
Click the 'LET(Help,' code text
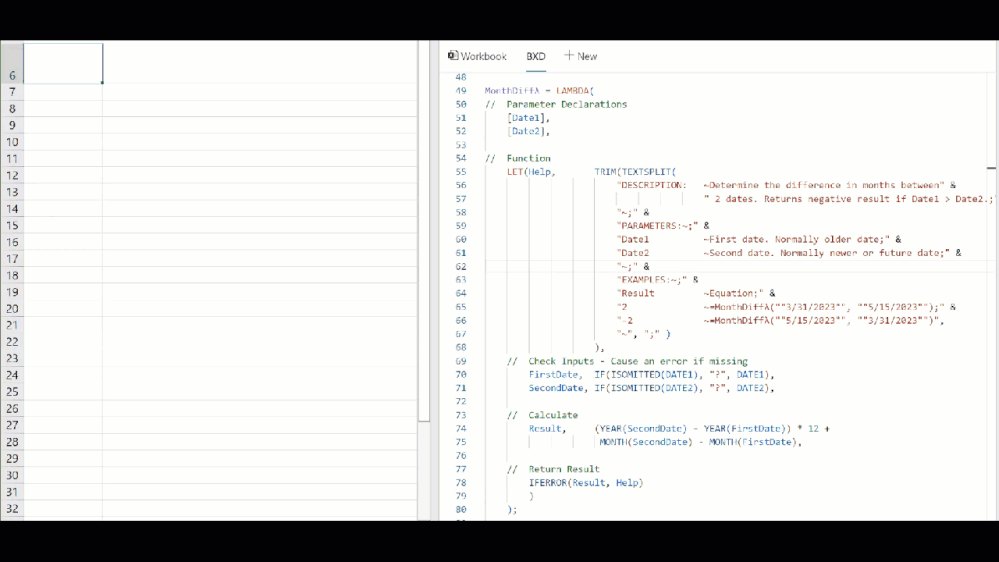tap(531, 171)
